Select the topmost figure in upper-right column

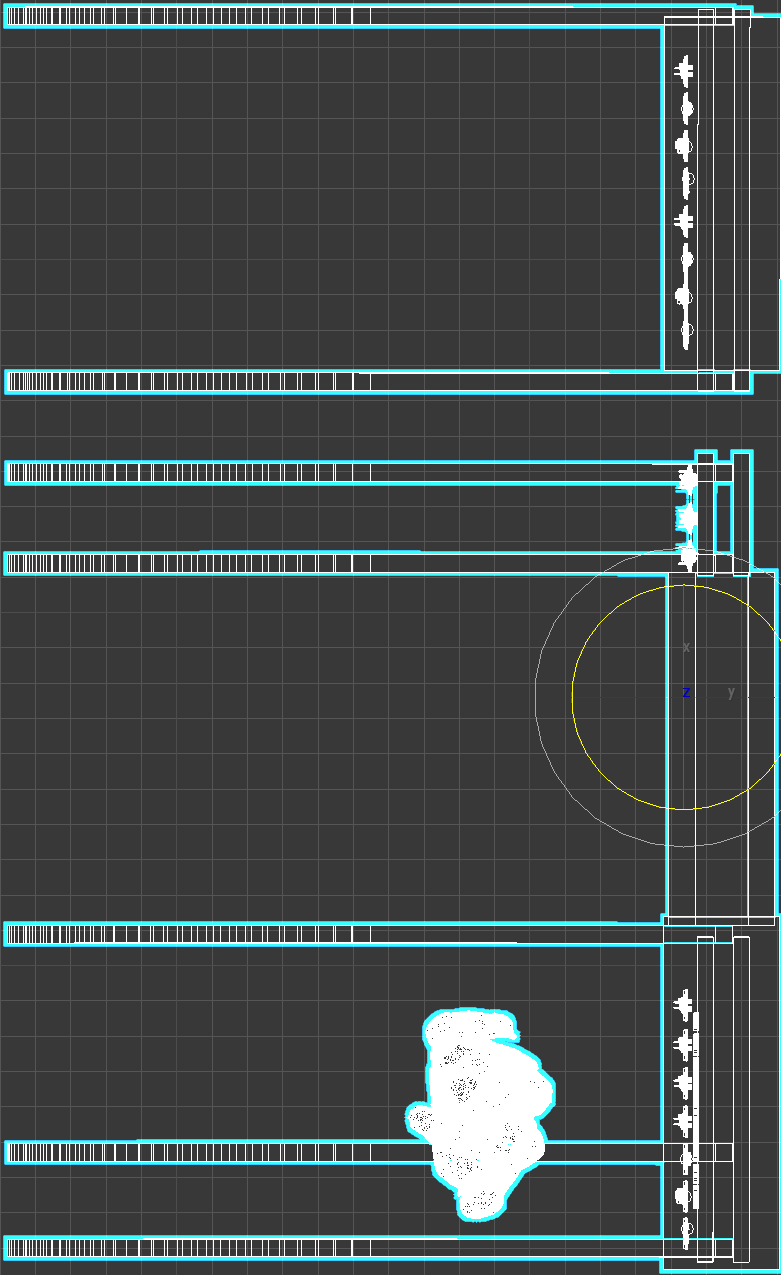685,71
